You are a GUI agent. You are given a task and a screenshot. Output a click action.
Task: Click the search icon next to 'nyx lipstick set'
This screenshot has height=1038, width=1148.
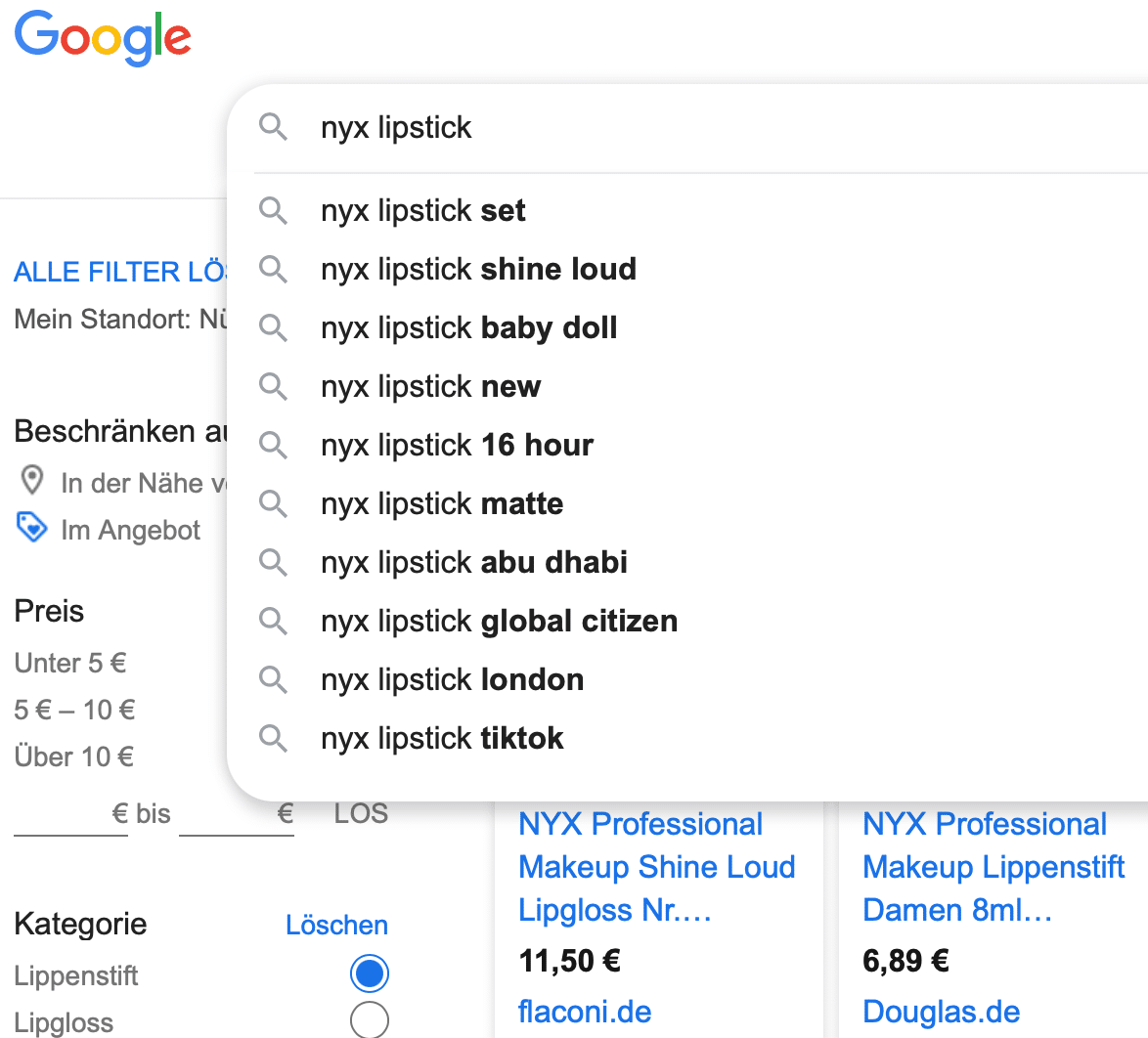coord(274,210)
